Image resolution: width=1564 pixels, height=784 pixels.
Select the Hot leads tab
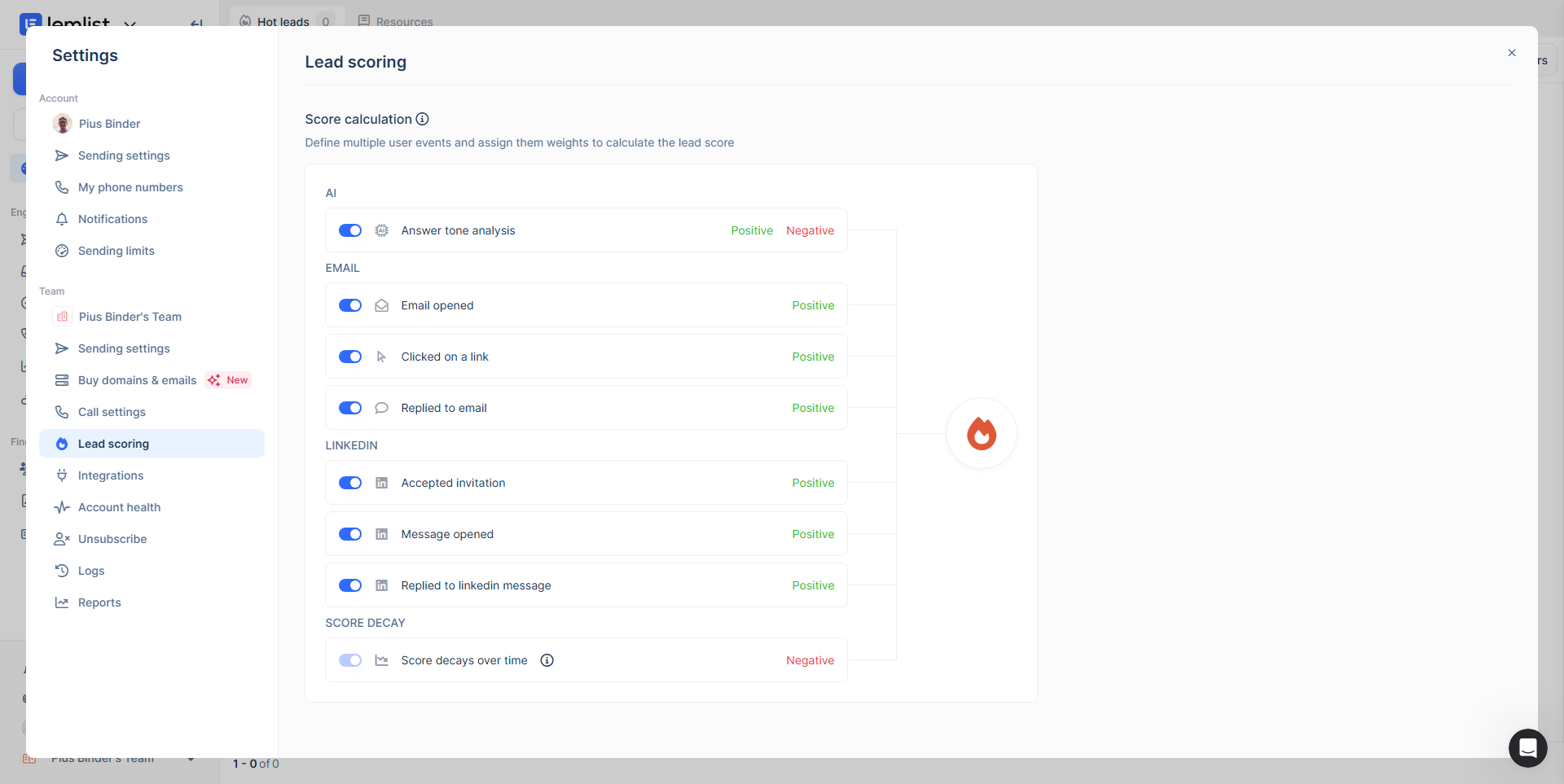point(283,21)
